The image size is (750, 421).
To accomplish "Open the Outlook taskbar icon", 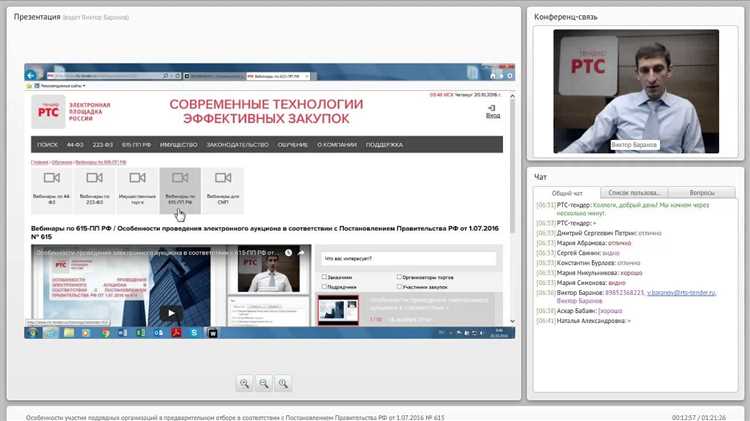I will click(158, 332).
